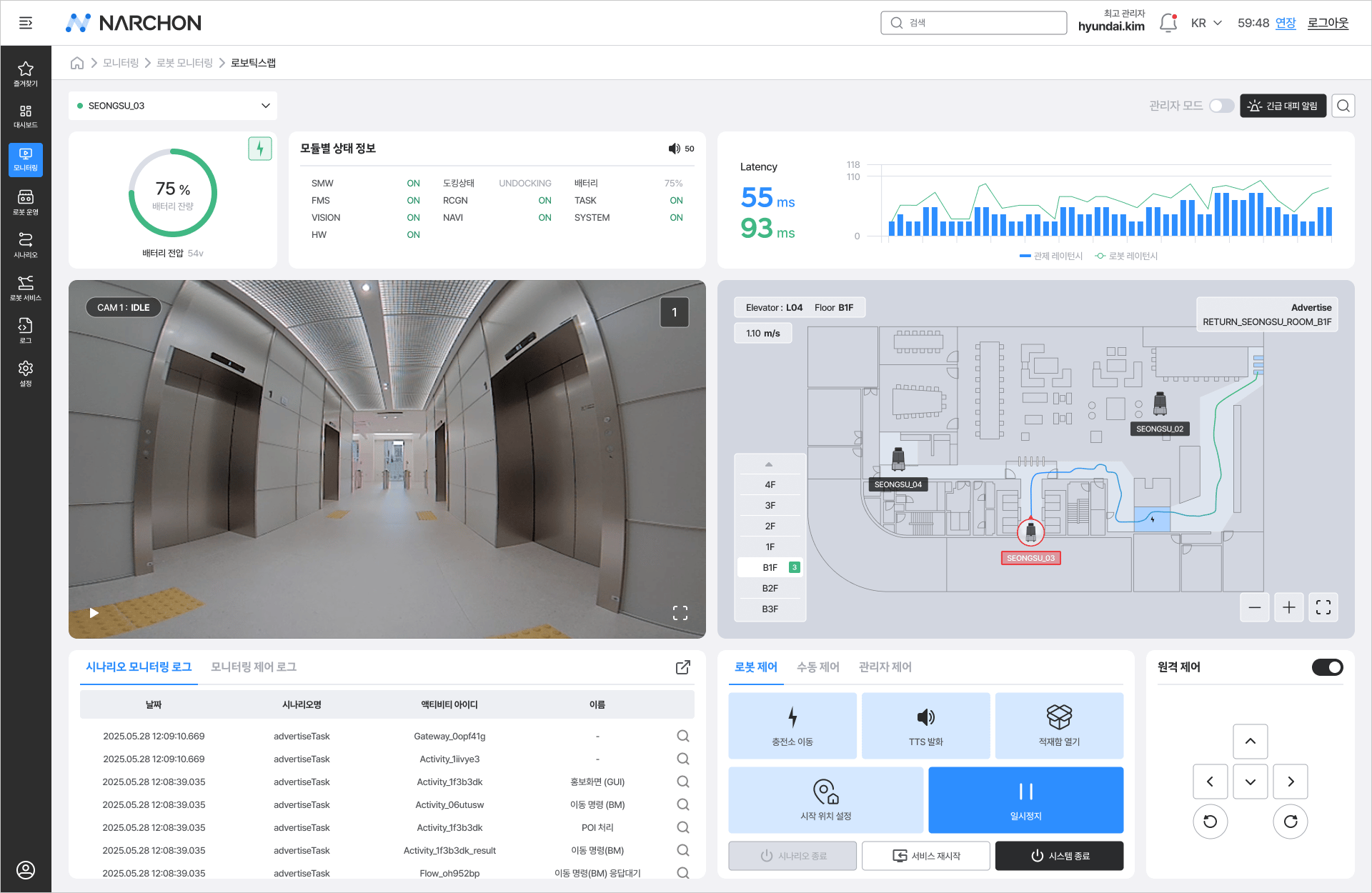Click the notification bell icon
The image size is (1372, 893).
pos(1168,23)
